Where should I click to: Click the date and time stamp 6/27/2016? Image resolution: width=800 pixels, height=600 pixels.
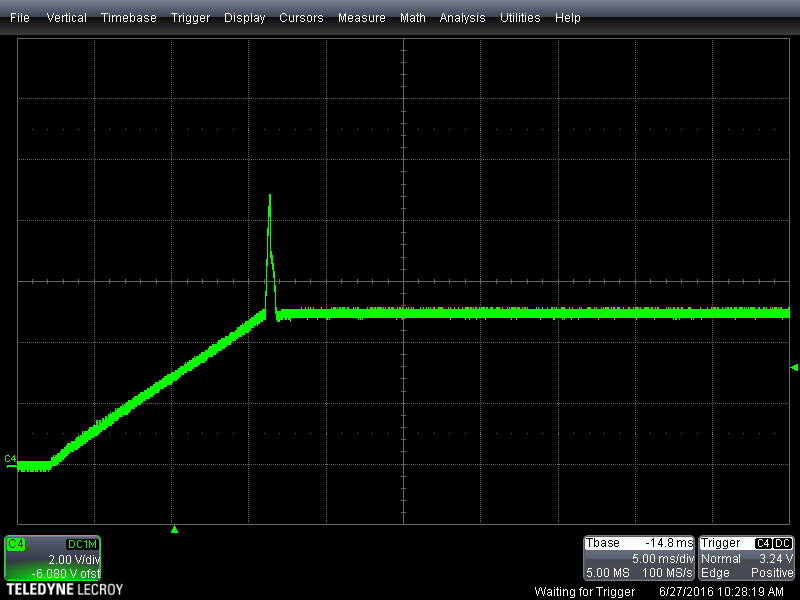721,592
